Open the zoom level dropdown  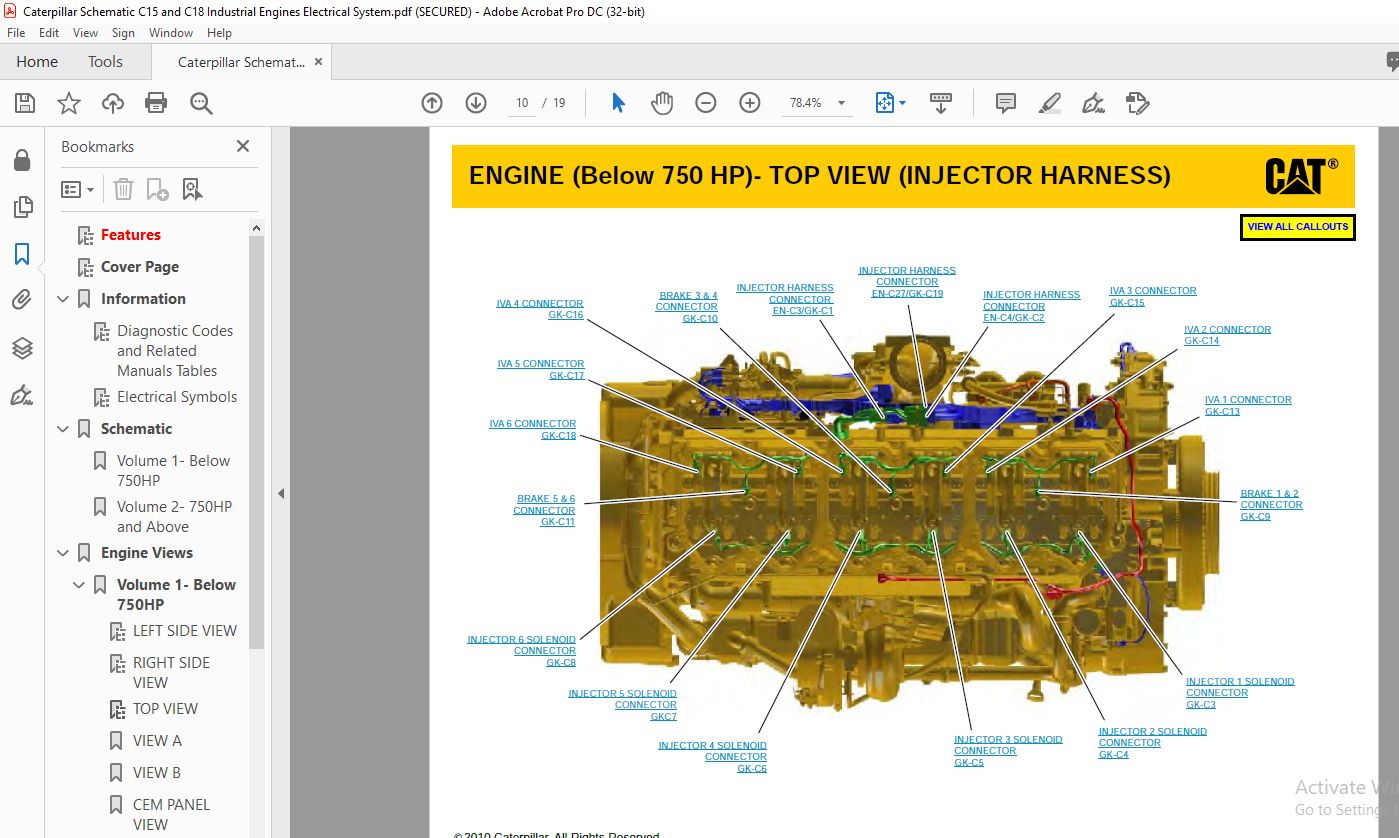tap(841, 103)
